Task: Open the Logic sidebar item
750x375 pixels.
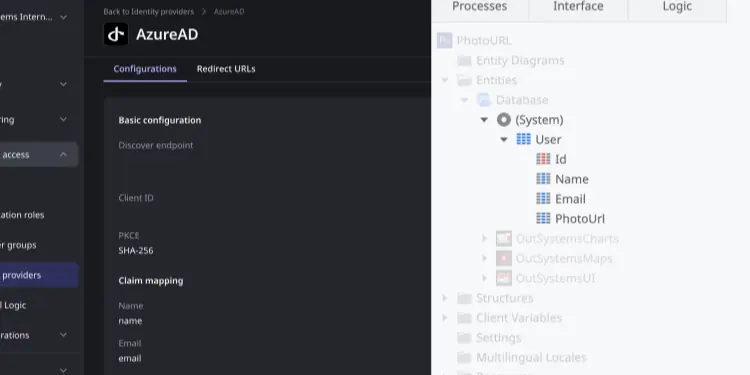Action: coord(13,305)
